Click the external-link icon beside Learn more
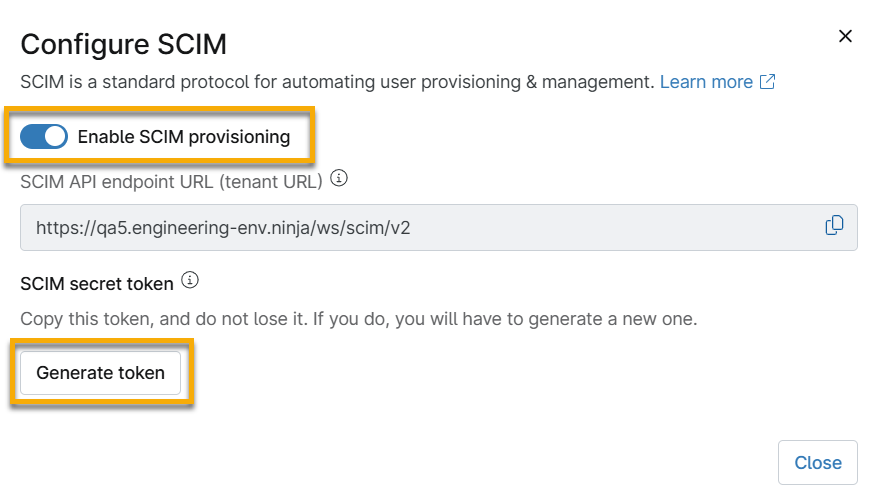The height and width of the screenshot is (503, 879). click(768, 82)
